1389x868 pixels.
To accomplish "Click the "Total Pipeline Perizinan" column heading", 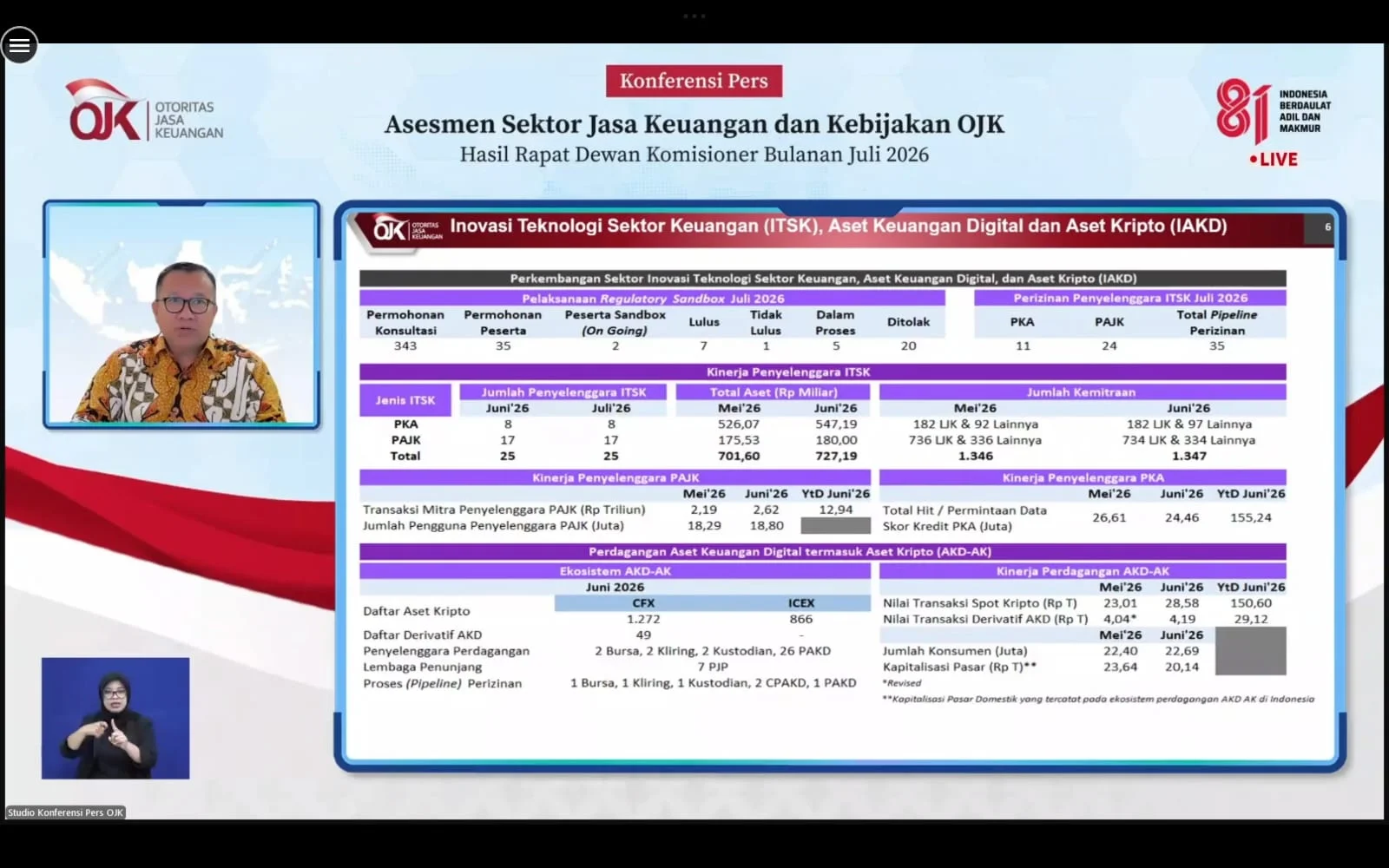I will tap(1217, 323).
